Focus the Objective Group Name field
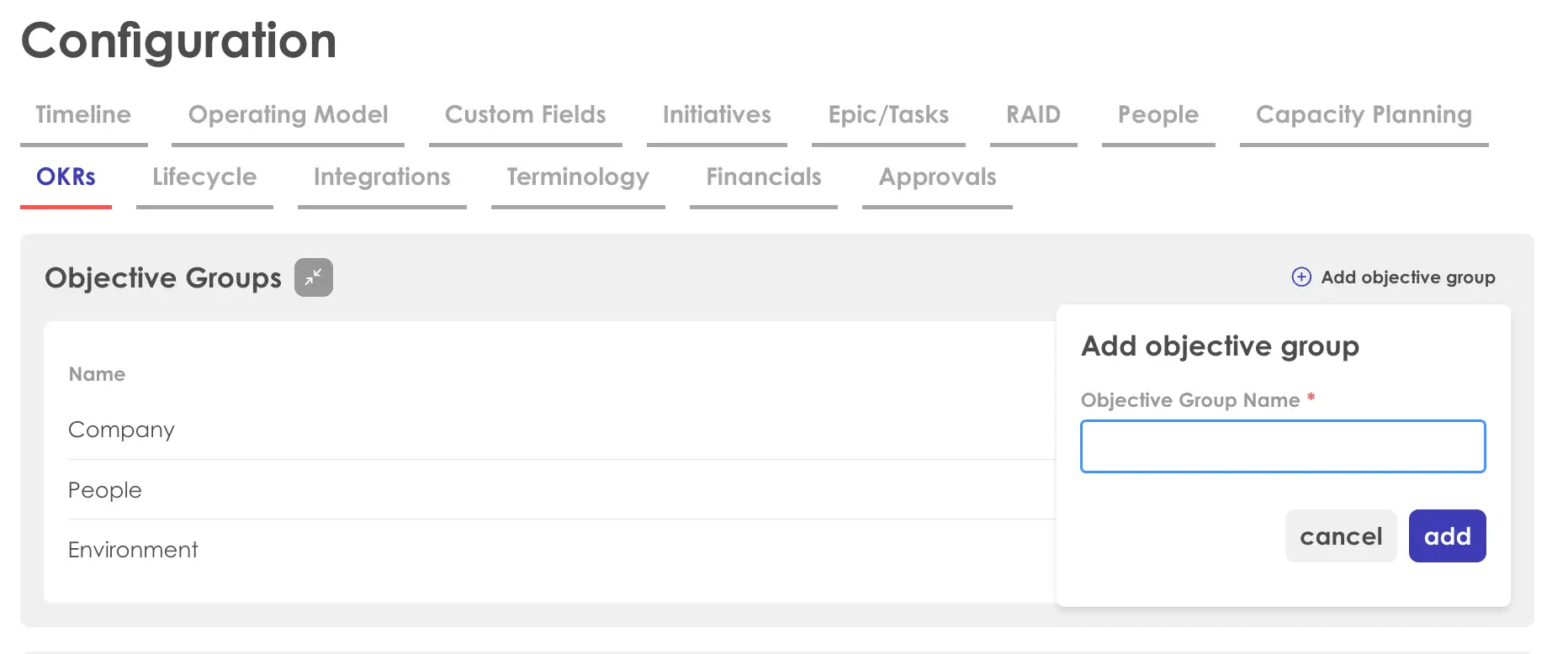This screenshot has width=1568, height=654. (1283, 446)
